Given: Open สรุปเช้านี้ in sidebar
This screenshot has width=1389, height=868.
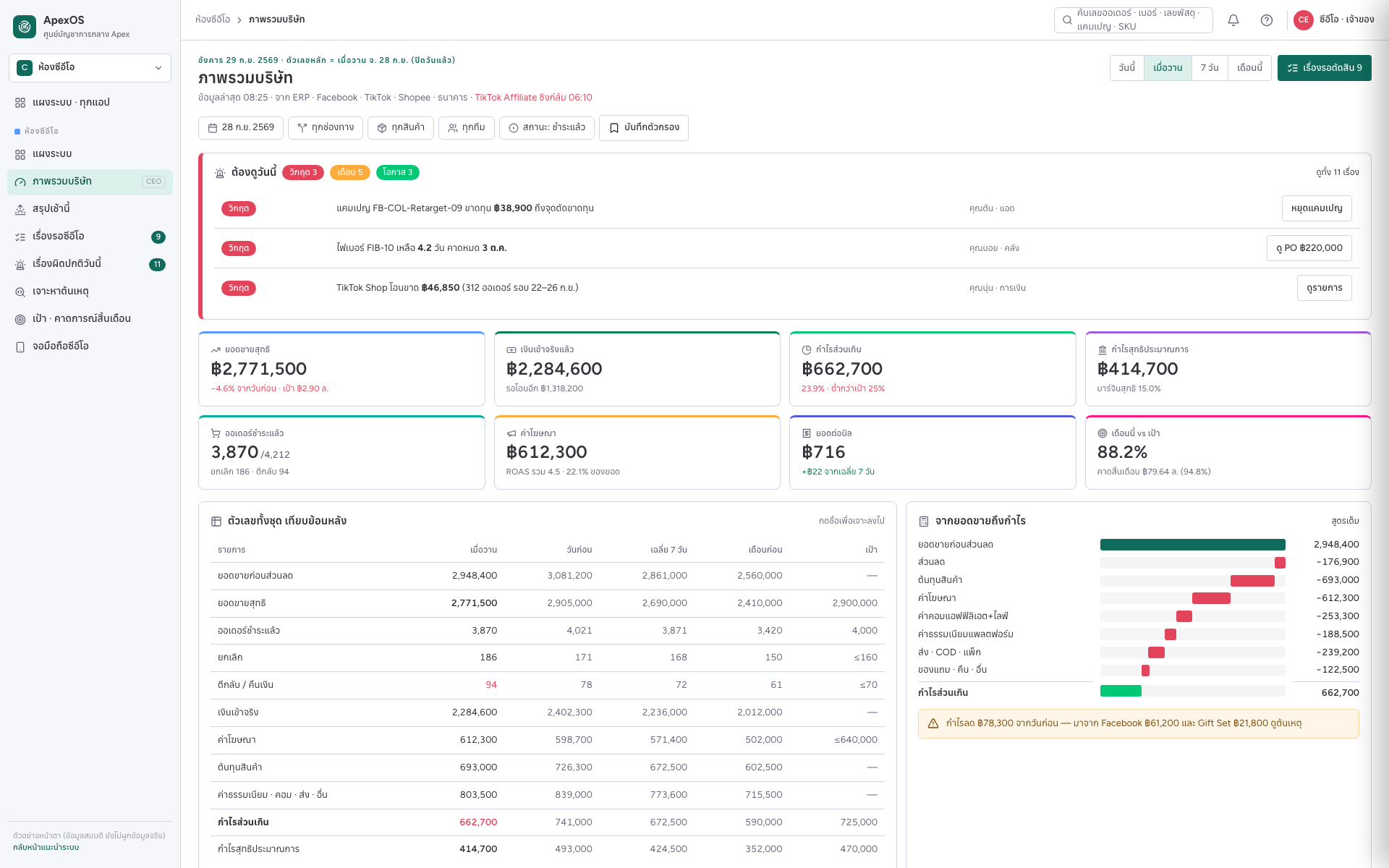Looking at the screenshot, I should (x=90, y=209).
